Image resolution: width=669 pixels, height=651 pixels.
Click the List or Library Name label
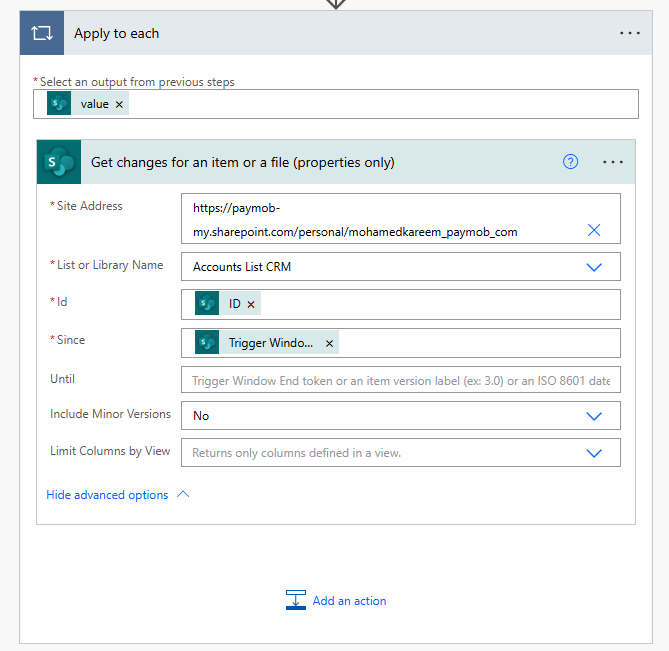110,265
